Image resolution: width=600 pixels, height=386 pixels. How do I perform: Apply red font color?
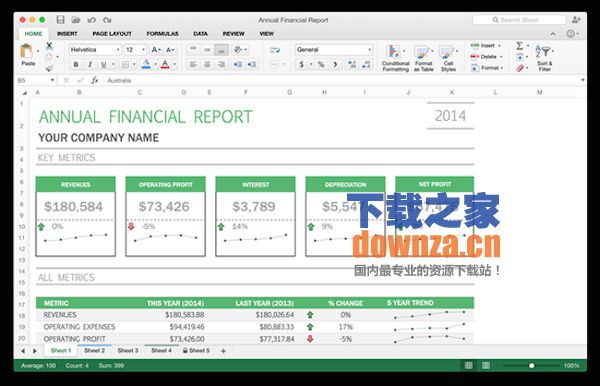coord(165,64)
